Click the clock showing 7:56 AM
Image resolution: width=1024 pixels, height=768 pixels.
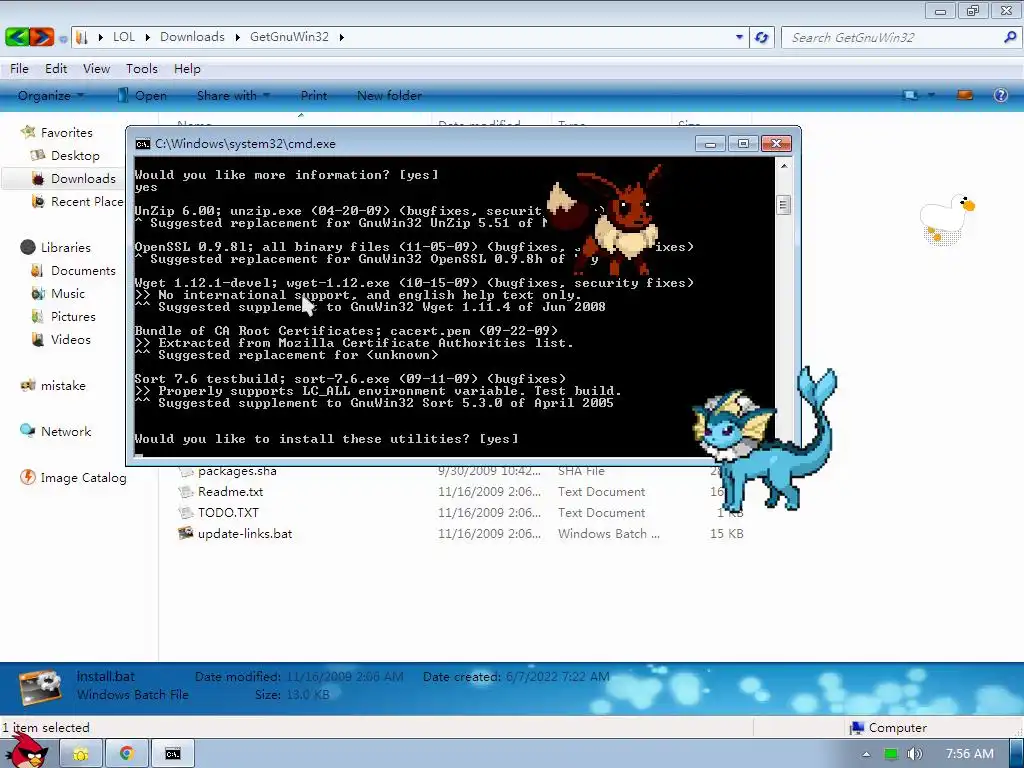(969, 754)
